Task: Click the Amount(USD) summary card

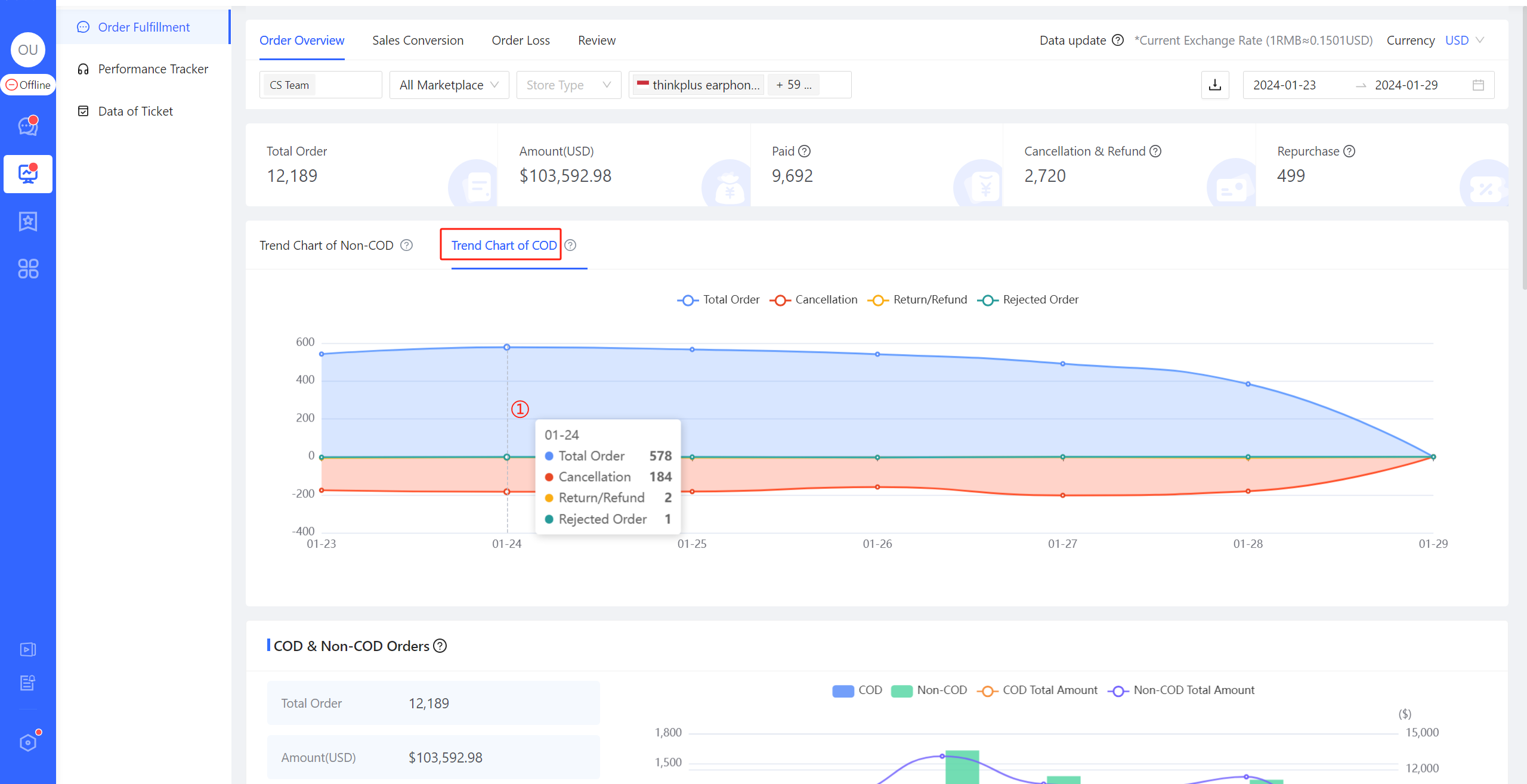Action: point(624,165)
